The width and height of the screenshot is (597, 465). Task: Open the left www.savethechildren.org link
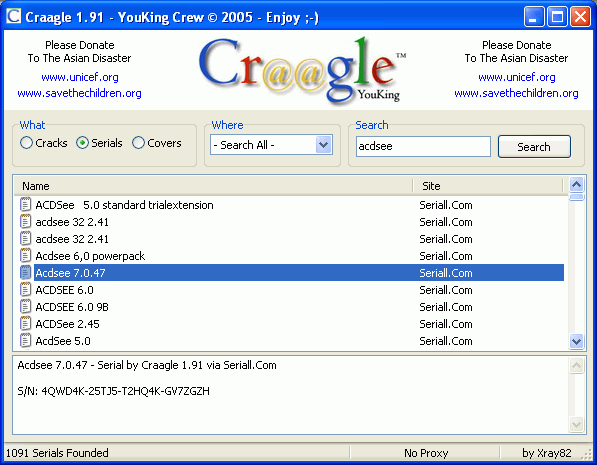80,93
